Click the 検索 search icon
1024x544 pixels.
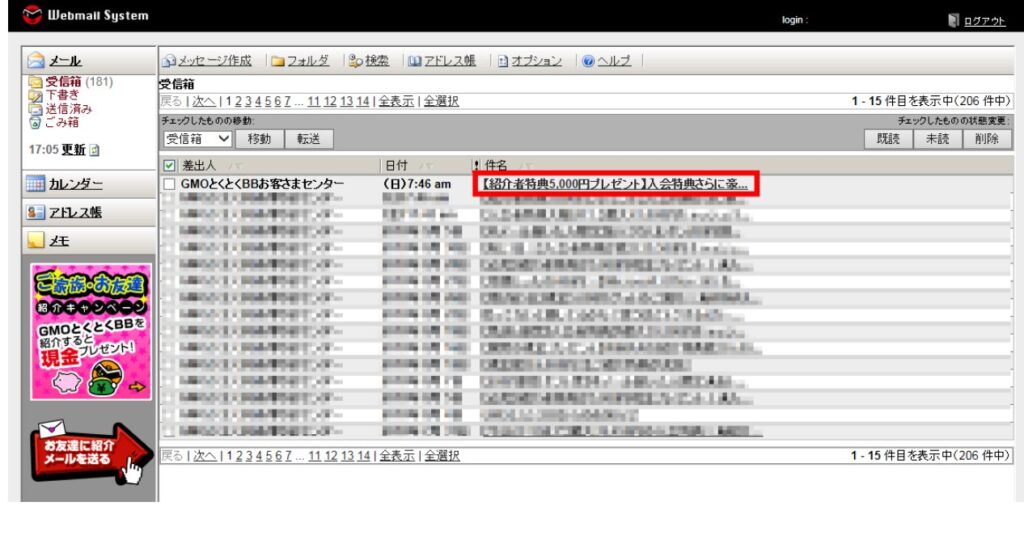pyautogui.click(x=355, y=61)
